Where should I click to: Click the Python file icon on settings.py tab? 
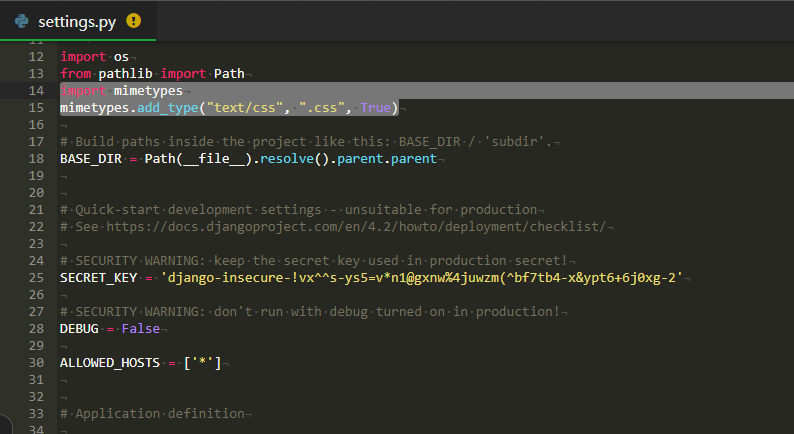click(x=22, y=21)
